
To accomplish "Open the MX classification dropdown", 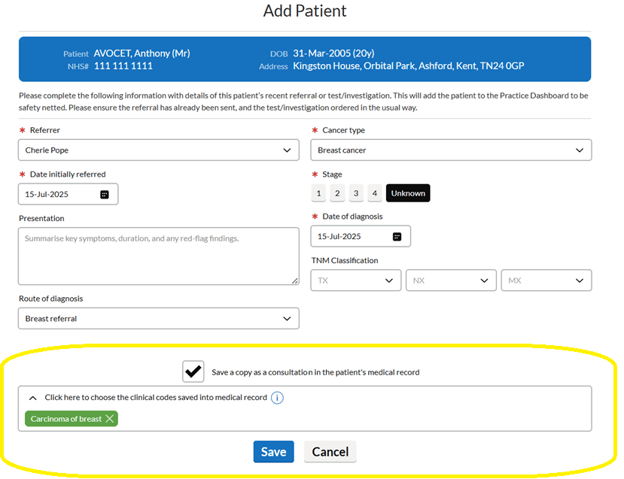I will pyautogui.click(x=546, y=280).
